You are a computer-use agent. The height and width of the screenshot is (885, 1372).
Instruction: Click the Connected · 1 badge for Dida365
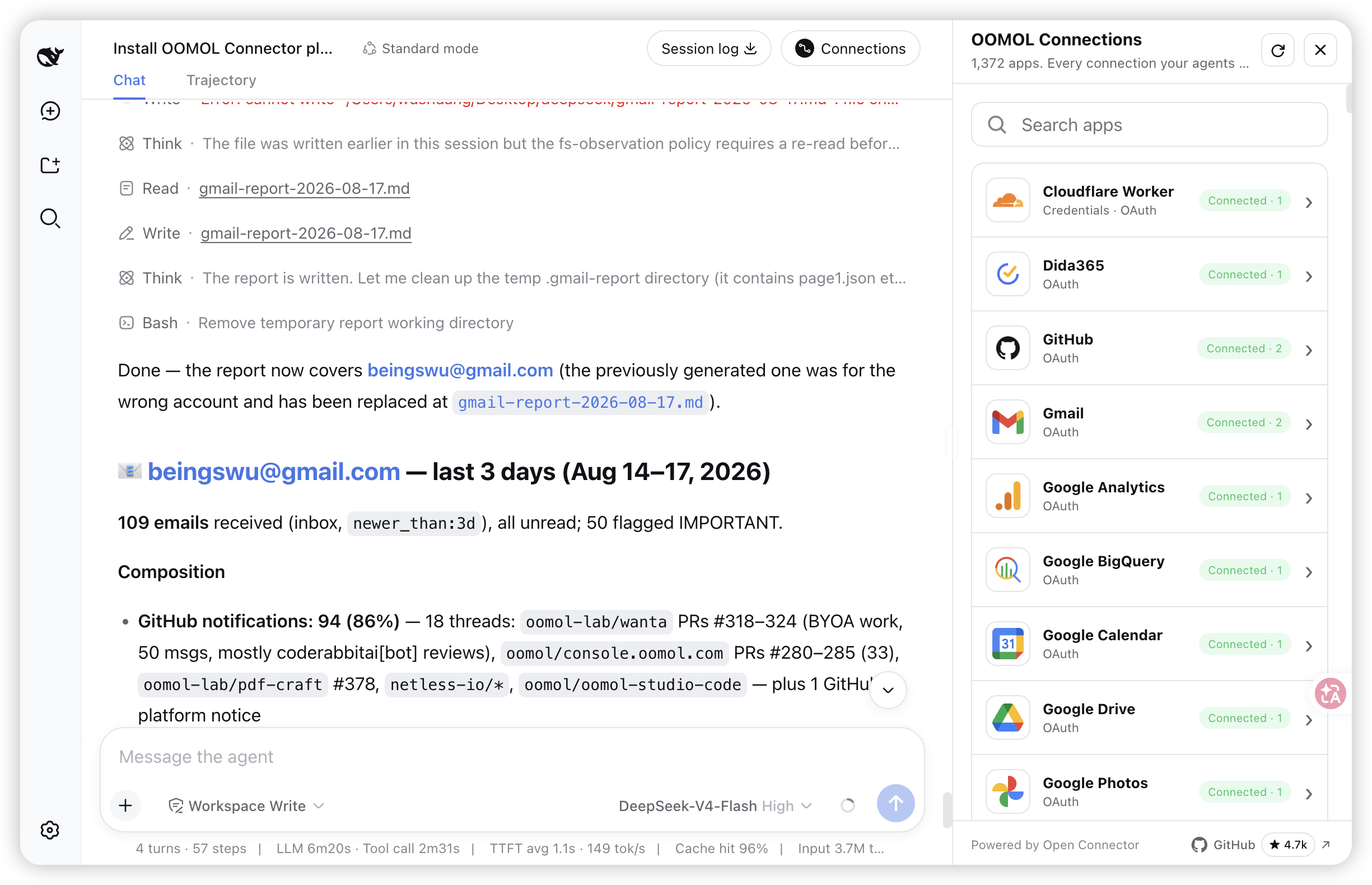point(1244,274)
